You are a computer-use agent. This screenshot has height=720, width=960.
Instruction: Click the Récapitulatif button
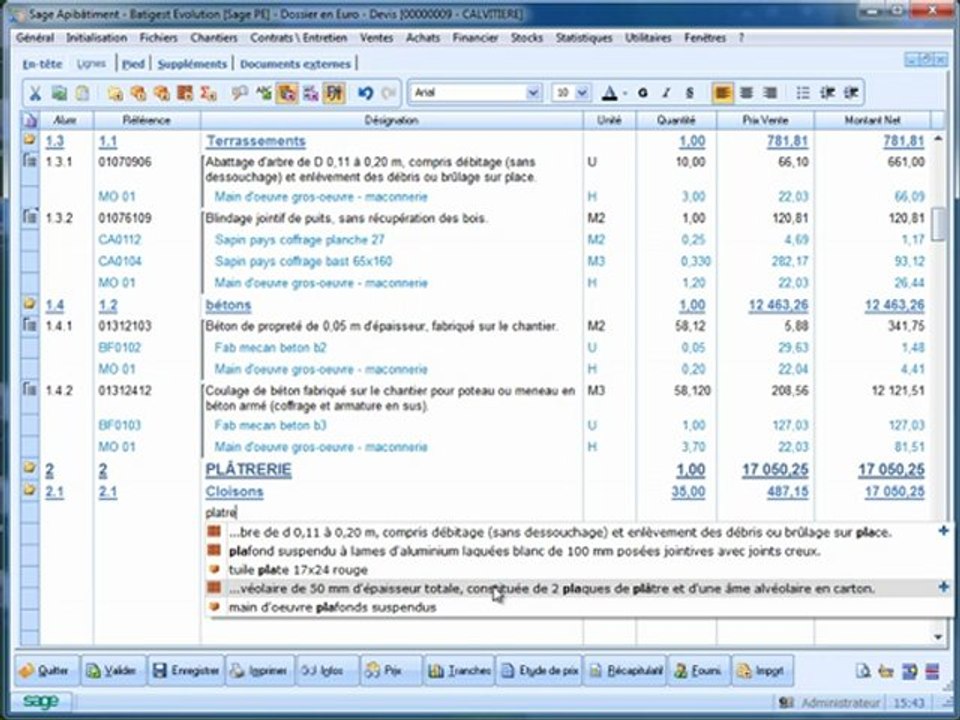point(626,671)
